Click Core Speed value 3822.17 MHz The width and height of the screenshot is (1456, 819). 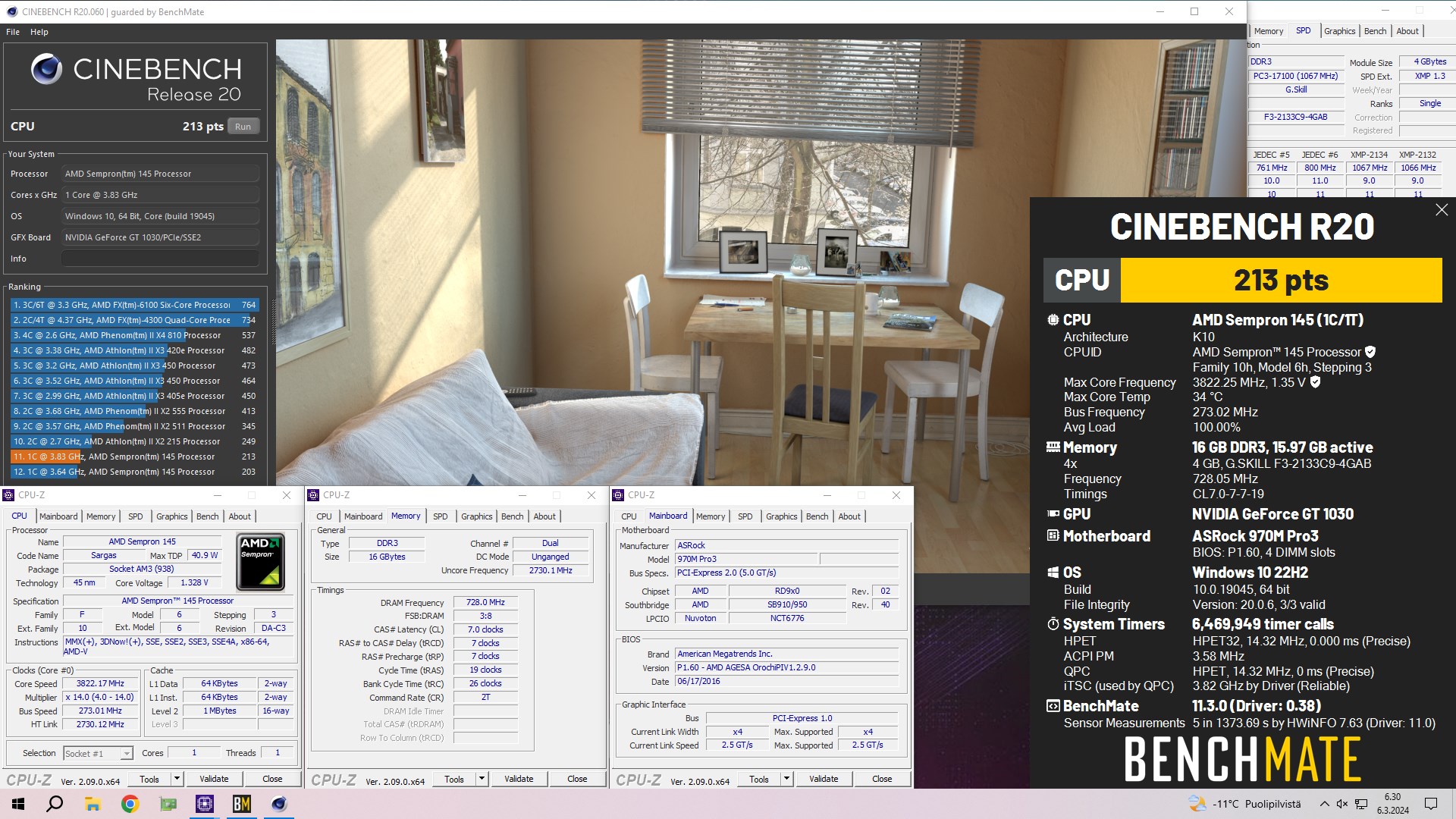pos(100,683)
